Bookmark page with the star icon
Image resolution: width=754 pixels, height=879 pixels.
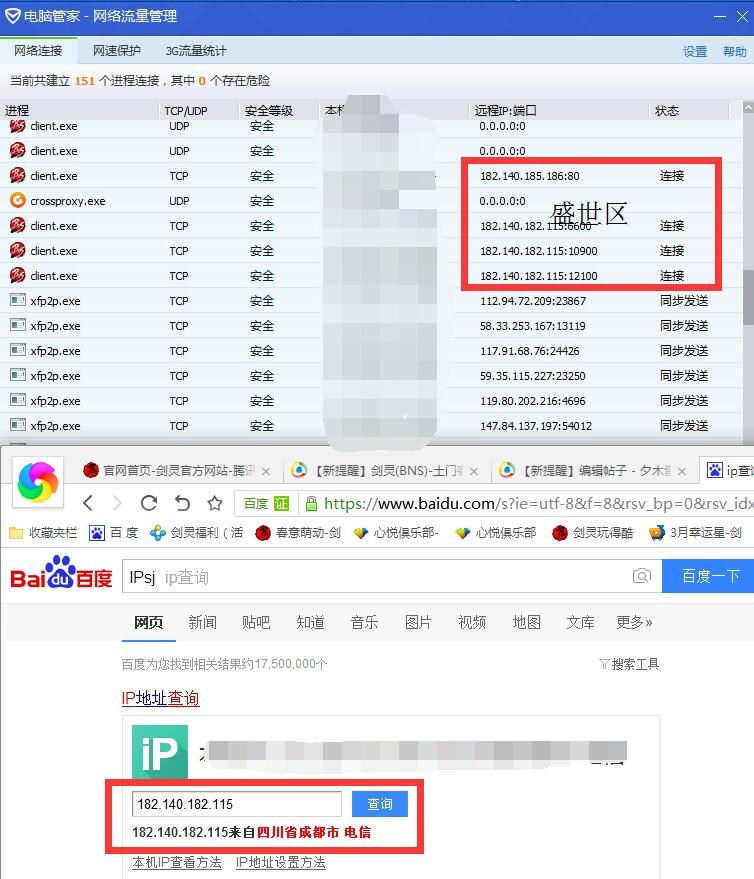[215, 503]
